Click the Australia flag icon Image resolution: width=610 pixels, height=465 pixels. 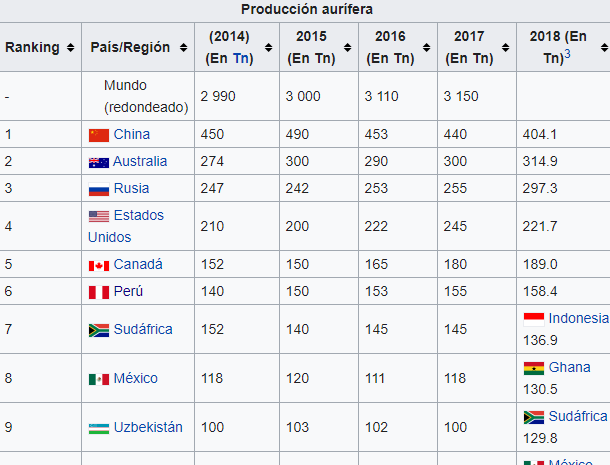pyautogui.click(x=99, y=163)
